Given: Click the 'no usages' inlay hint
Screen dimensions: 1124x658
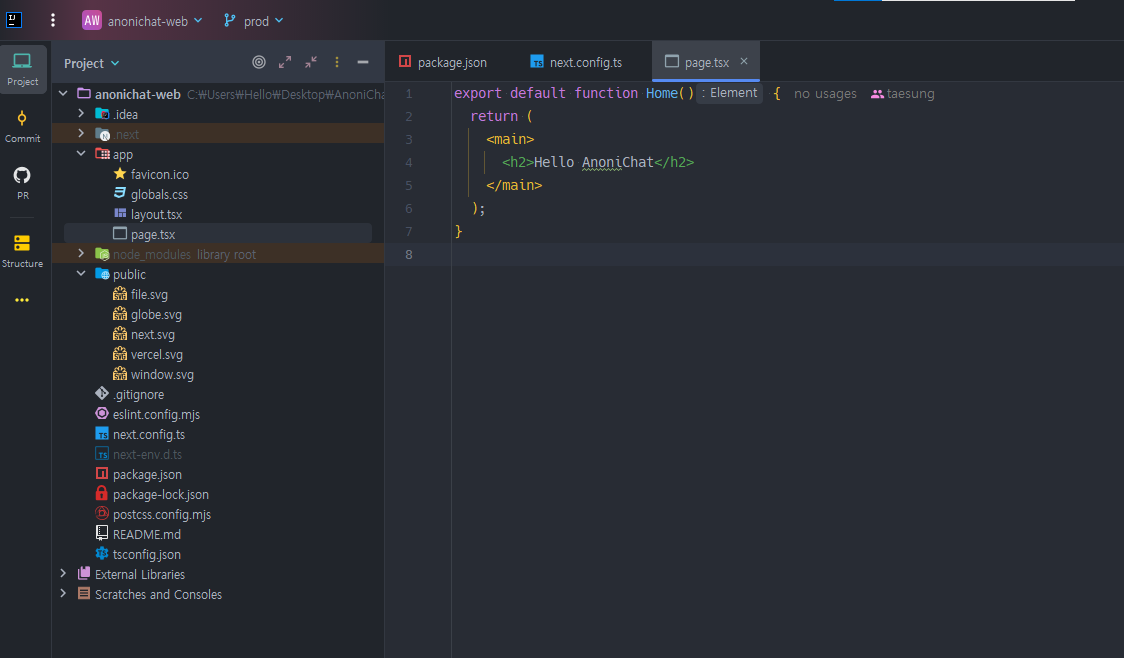Looking at the screenshot, I should [x=825, y=93].
